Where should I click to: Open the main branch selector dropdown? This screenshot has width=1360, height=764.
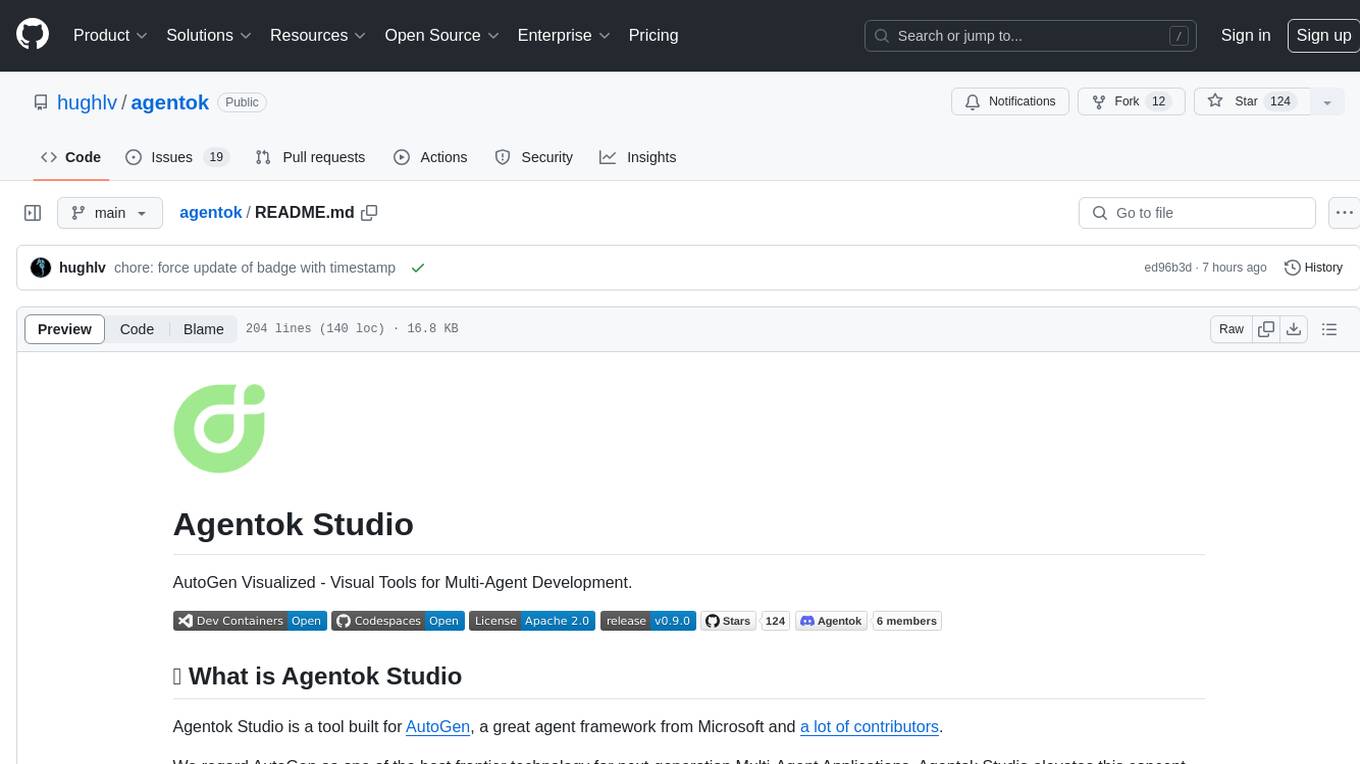(110, 213)
